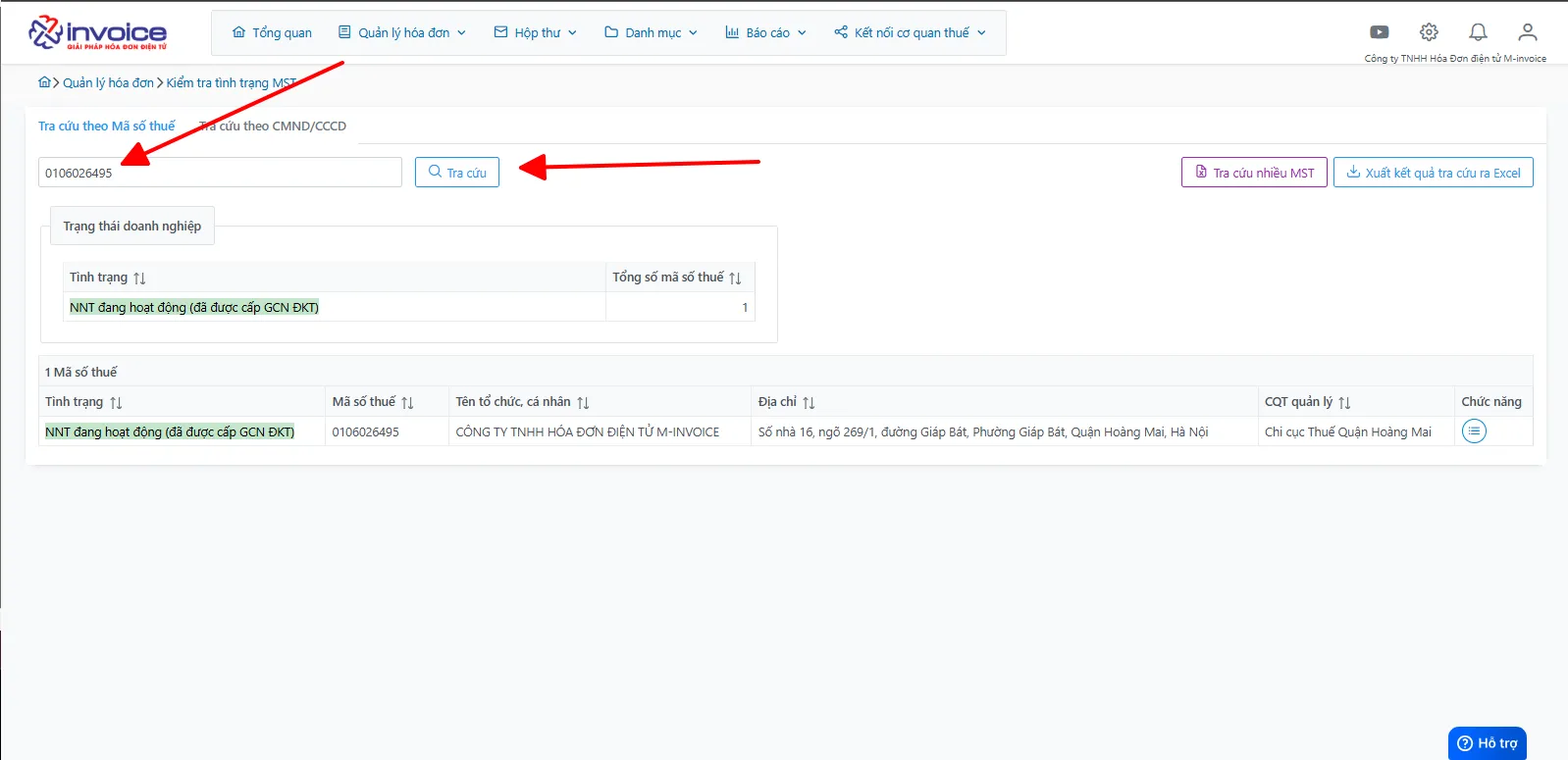This screenshot has width=1568, height=760.
Task: Export results with Xuất kết quả tra cứu ra Excel
Action: point(1433,173)
